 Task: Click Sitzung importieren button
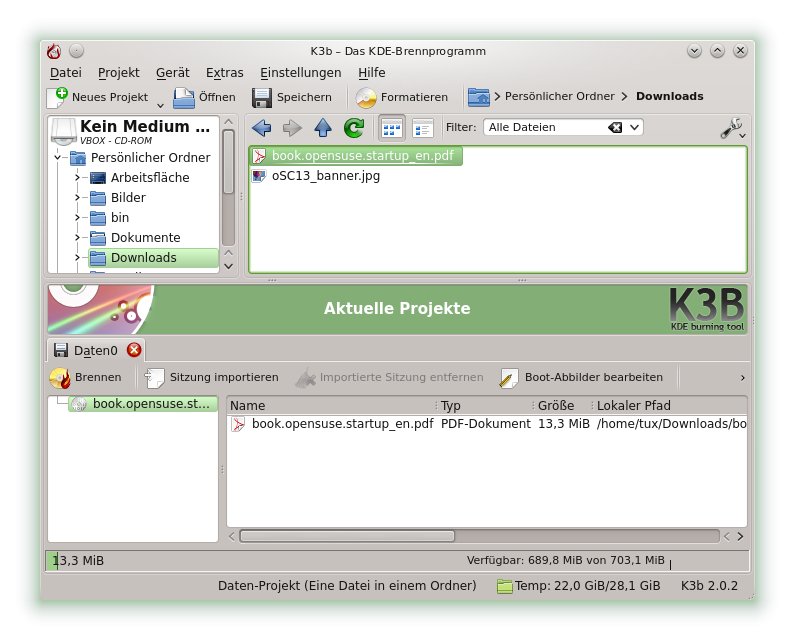tap(212, 378)
